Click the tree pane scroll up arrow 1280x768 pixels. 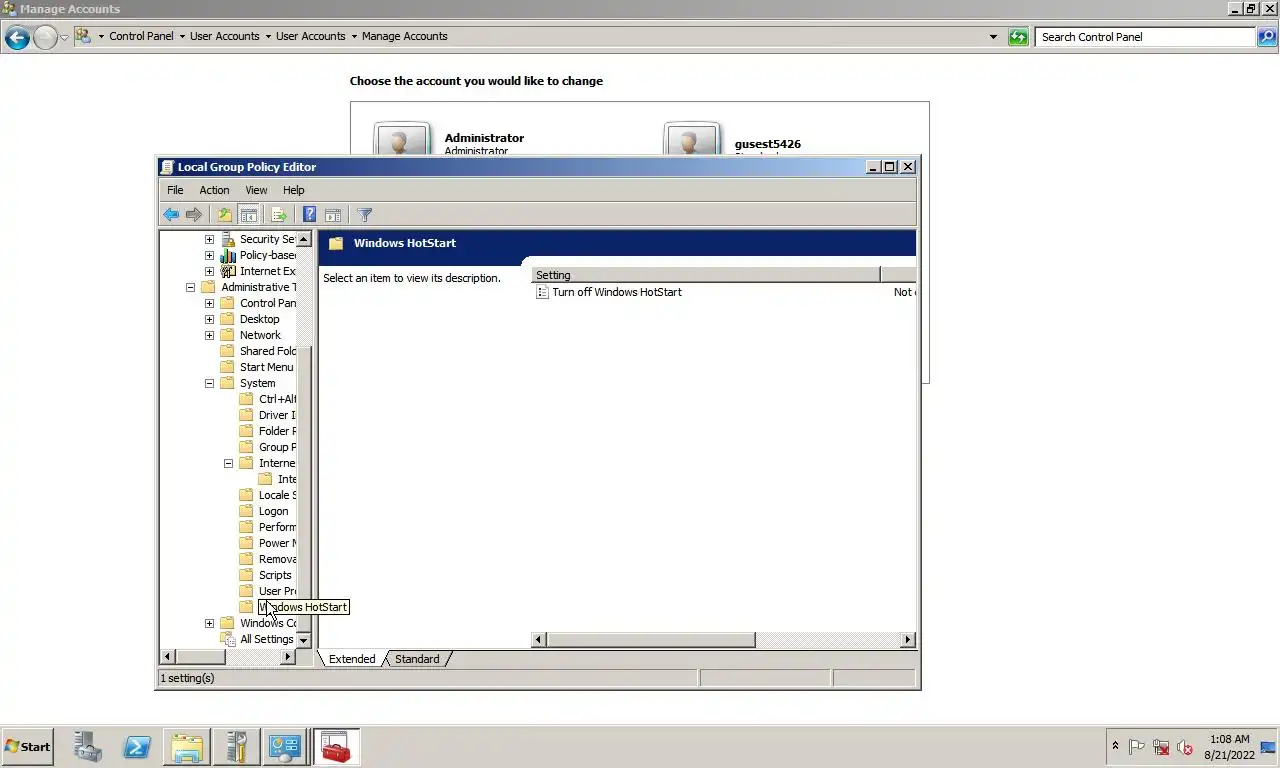click(304, 239)
